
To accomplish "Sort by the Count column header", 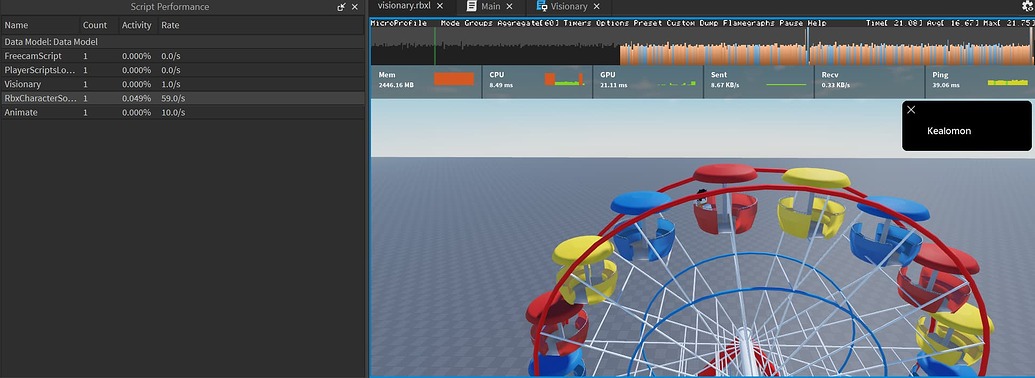I will 98,25.
